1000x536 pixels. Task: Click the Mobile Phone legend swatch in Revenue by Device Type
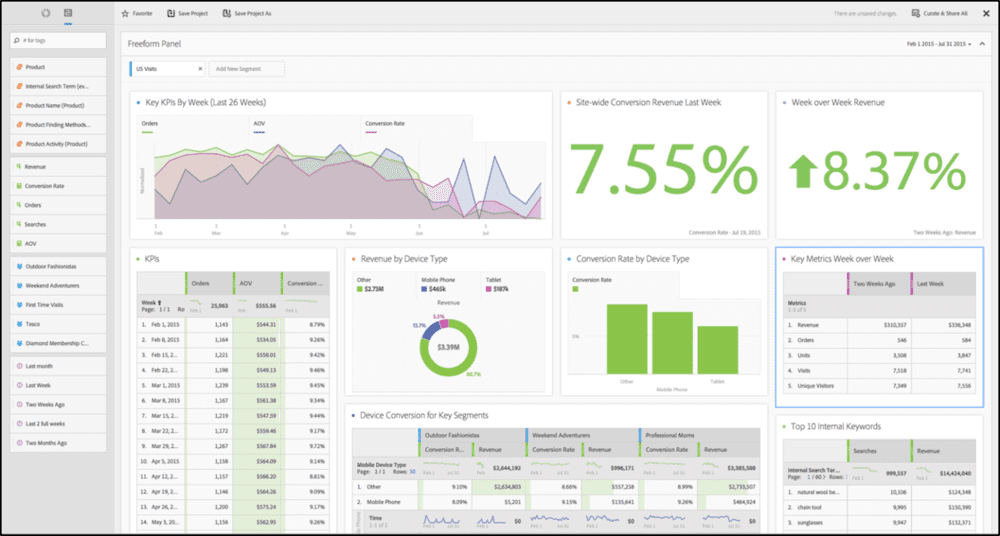(x=424, y=290)
